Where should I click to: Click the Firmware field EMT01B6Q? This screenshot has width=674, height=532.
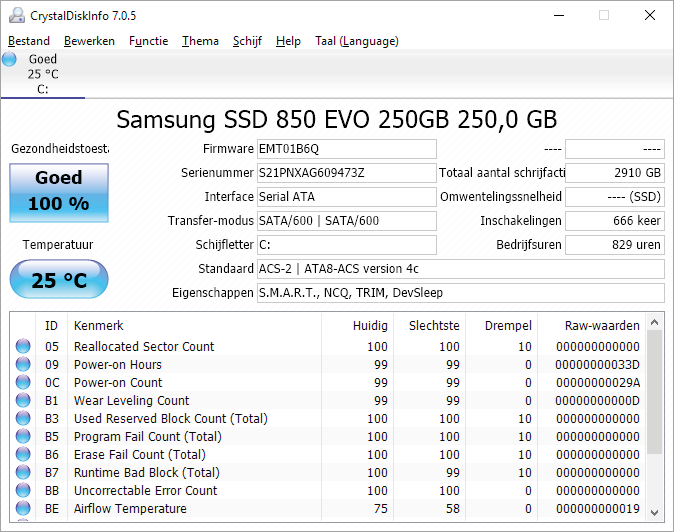[347, 149]
